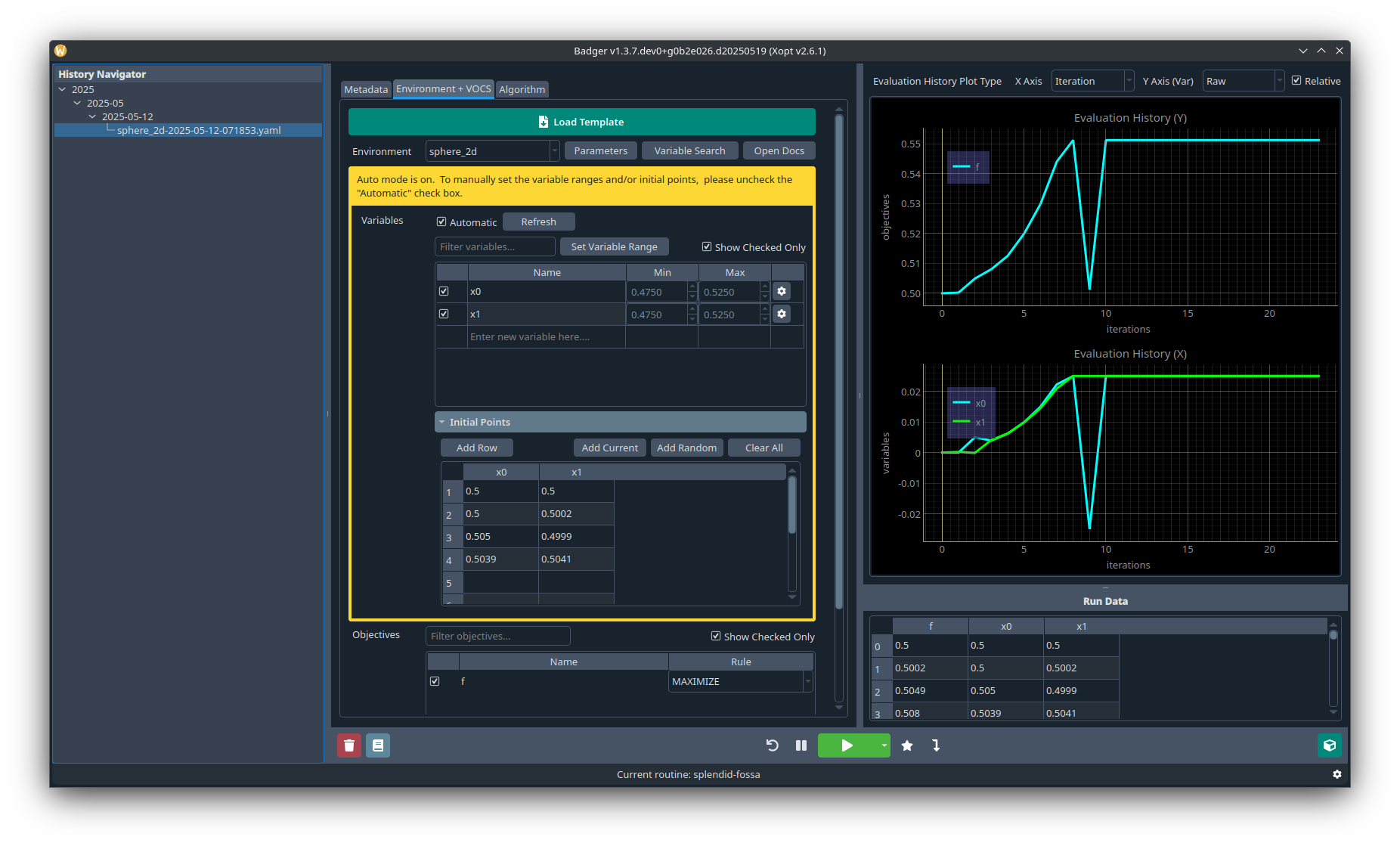This screenshot has width=1400, height=846.
Task: Click the Open Docs button
Action: pos(779,150)
